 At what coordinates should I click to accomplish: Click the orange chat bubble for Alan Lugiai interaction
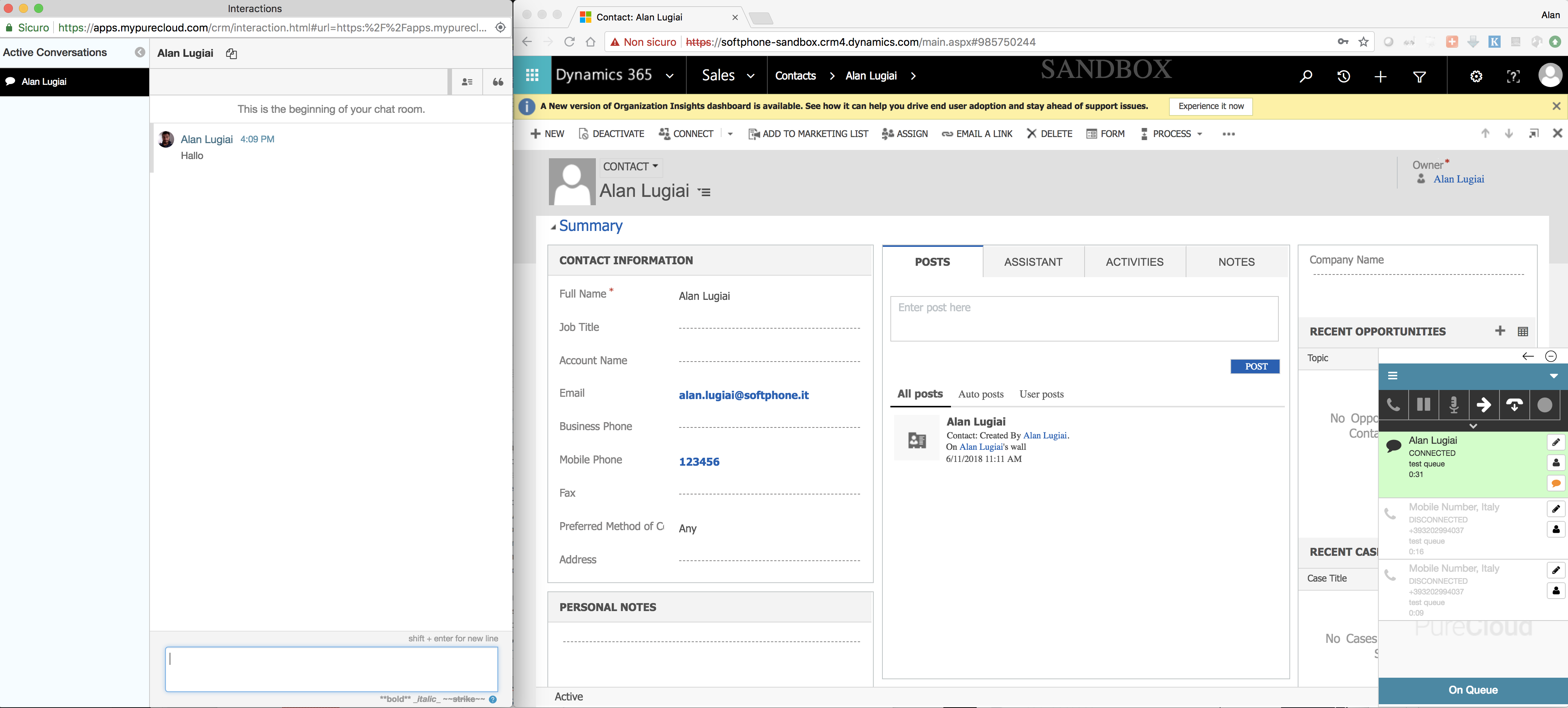coord(1555,483)
